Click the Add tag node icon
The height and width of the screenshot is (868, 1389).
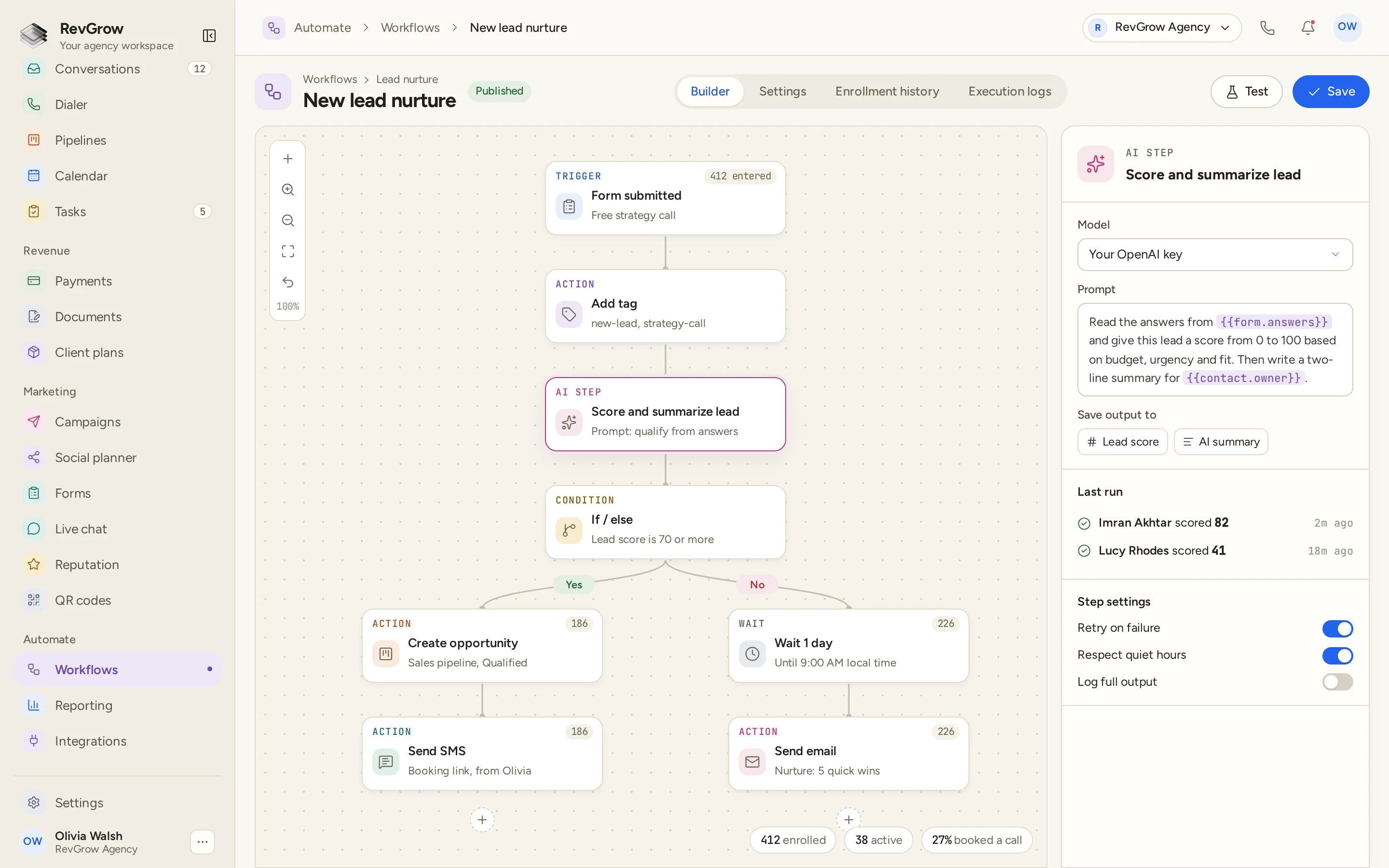pos(569,314)
